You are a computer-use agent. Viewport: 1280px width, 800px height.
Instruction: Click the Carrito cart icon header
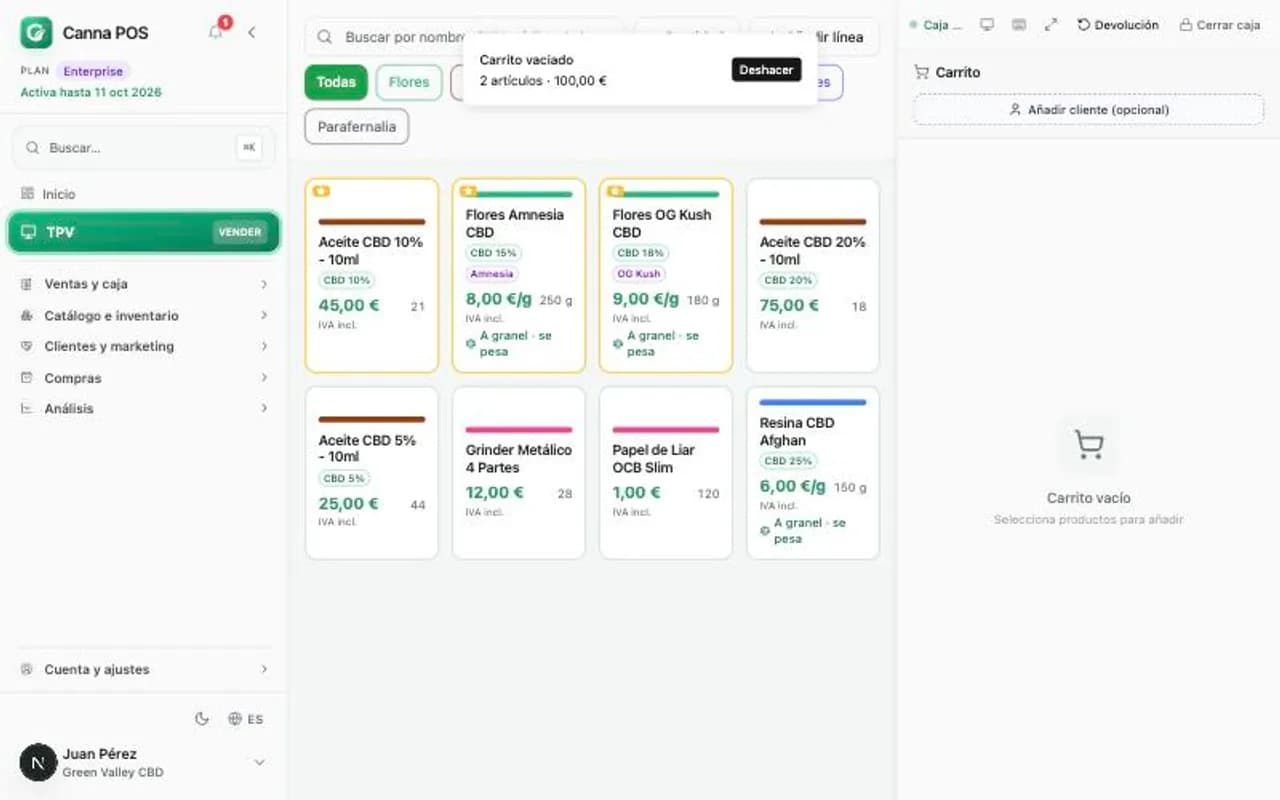tap(922, 72)
